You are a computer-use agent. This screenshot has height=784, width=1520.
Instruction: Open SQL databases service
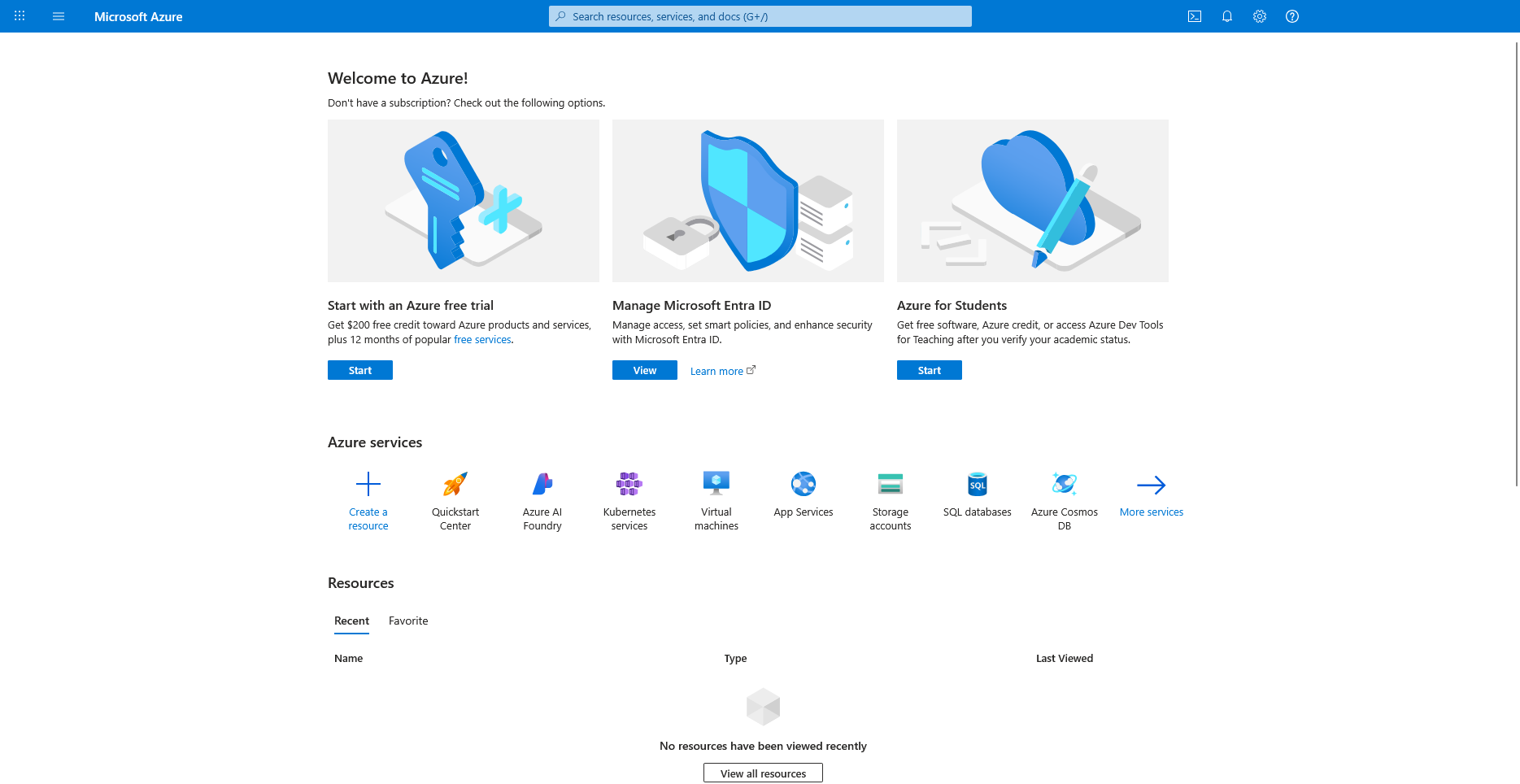pyautogui.click(x=977, y=485)
